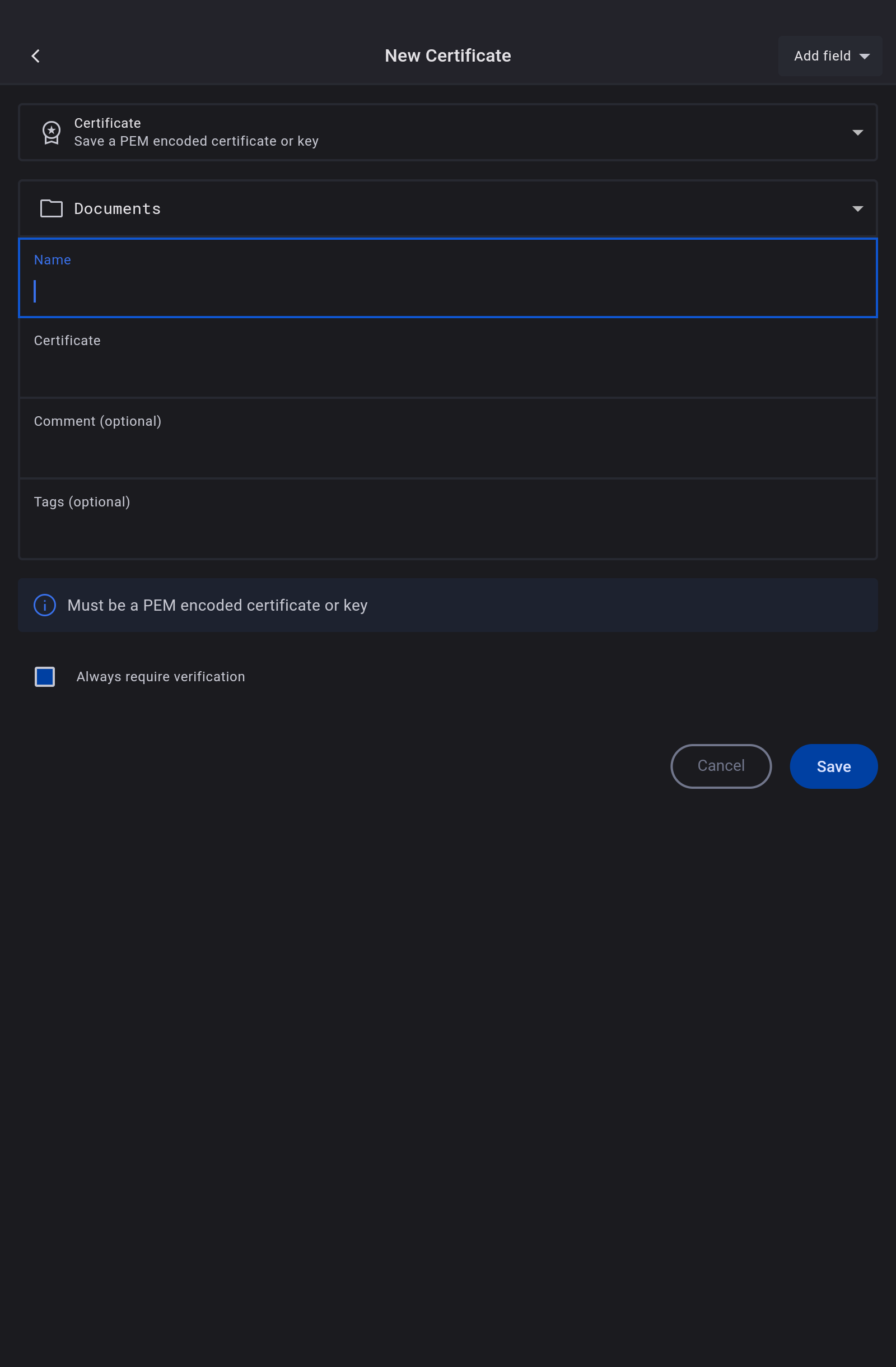The height and width of the screenshot is (1367, 896).
Task: Click the blue info circle icon
Action: click(45, 605)
